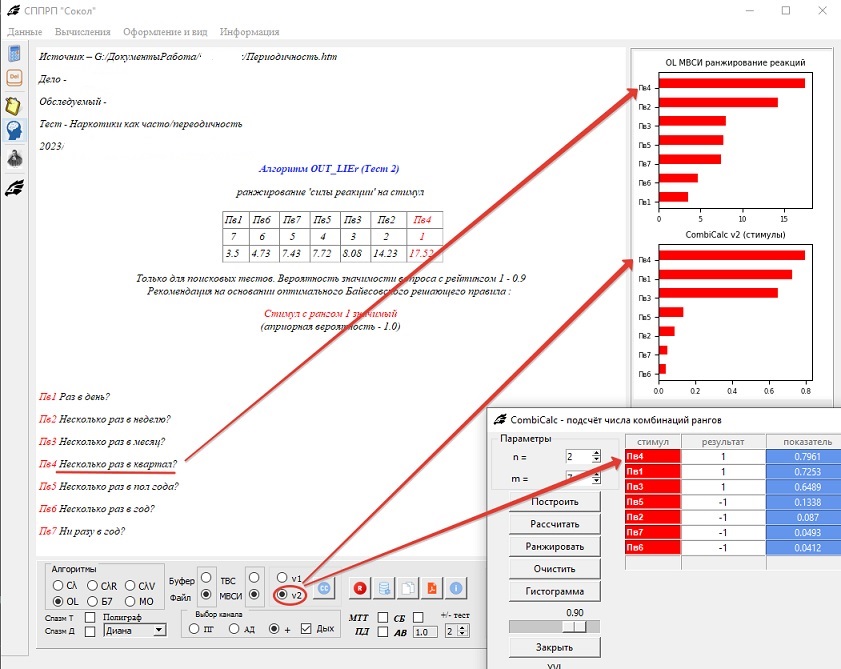Click the Очистить button
The width and height of the screenshot is (841, 669).
[x=555, y=569]
